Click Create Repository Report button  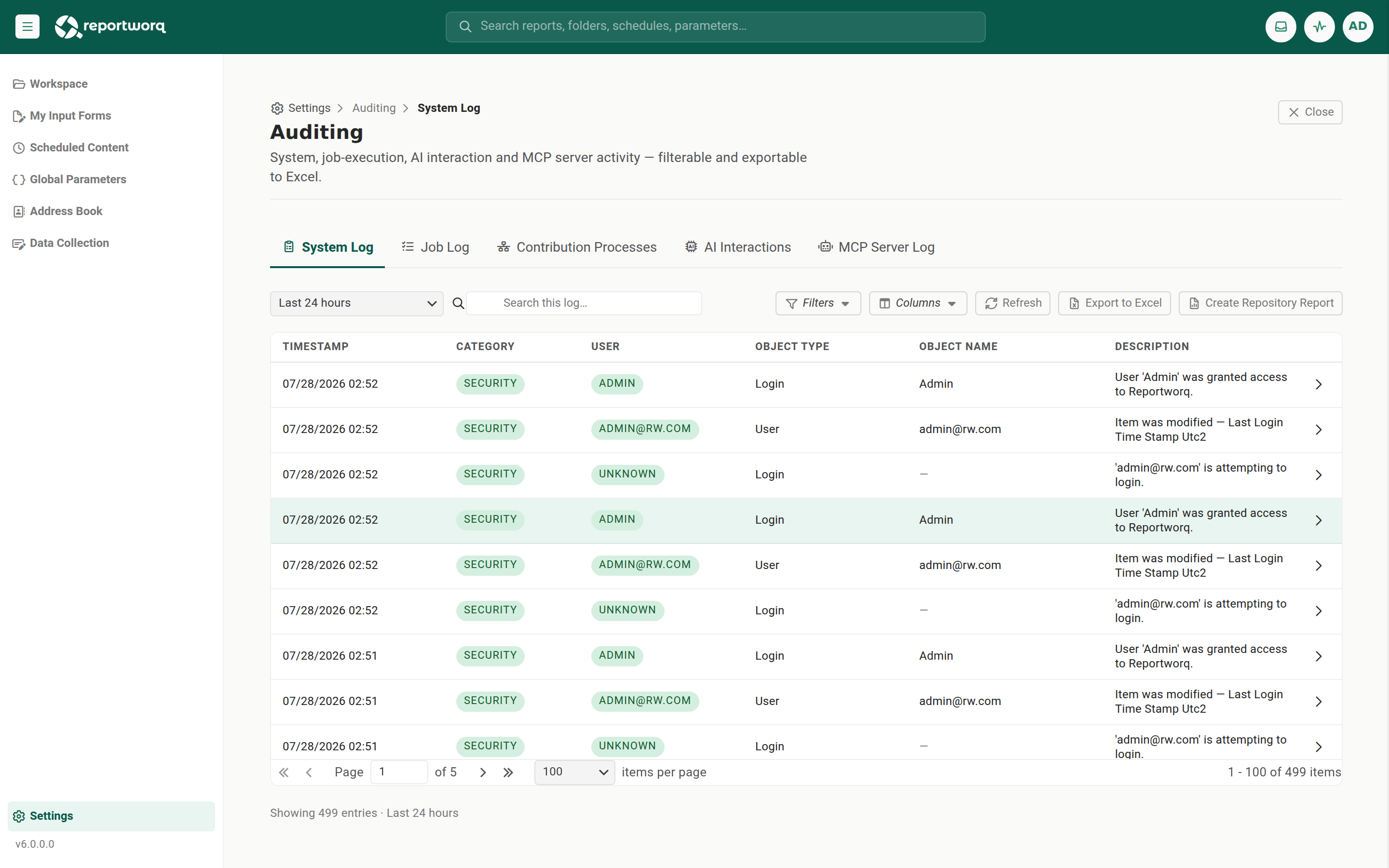click(1260, 303)
